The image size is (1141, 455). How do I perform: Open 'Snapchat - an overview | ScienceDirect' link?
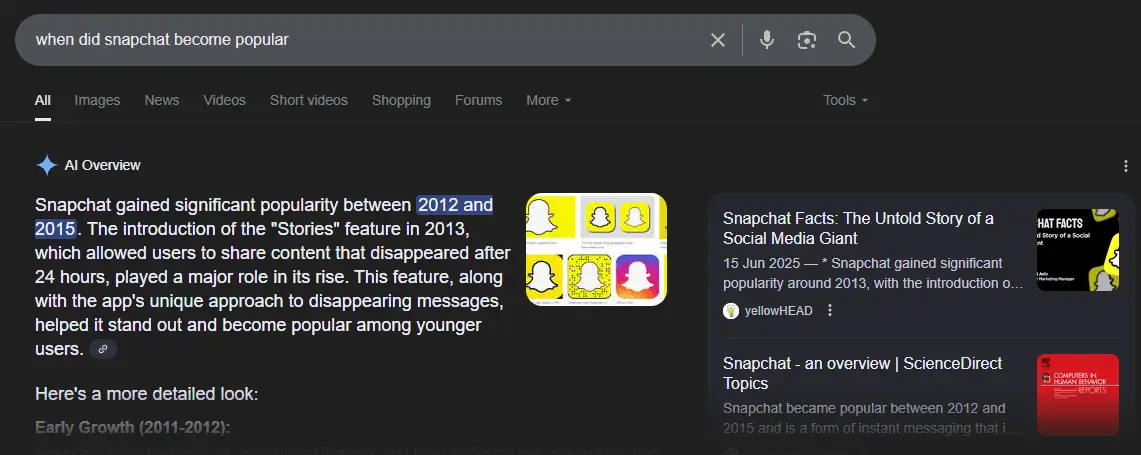862,373
